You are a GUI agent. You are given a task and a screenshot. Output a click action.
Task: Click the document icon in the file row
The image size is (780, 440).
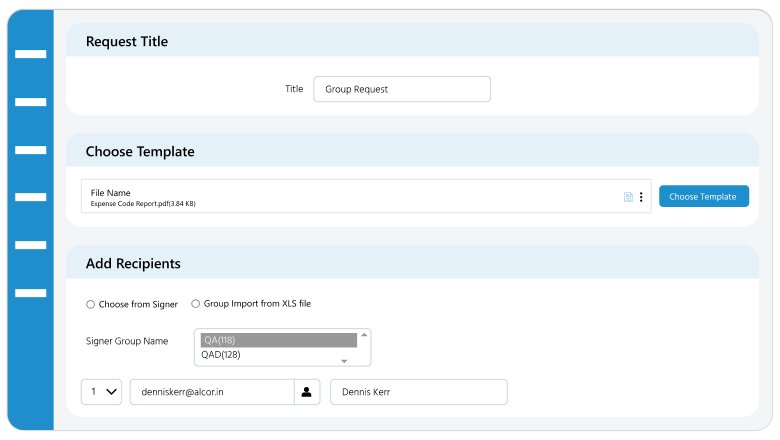628,197
